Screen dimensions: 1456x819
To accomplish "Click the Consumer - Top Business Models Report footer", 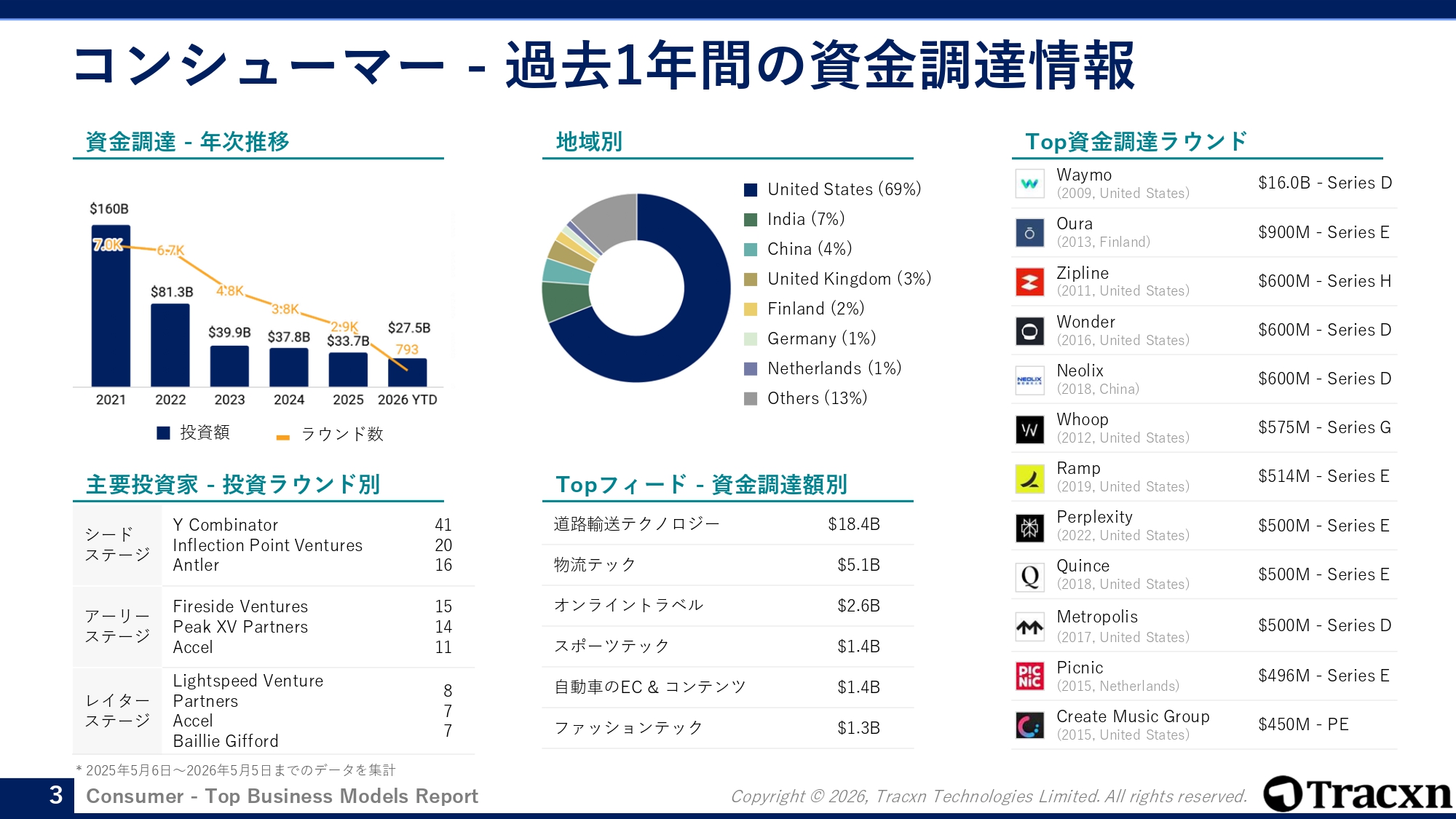I will tap(282, 796).
